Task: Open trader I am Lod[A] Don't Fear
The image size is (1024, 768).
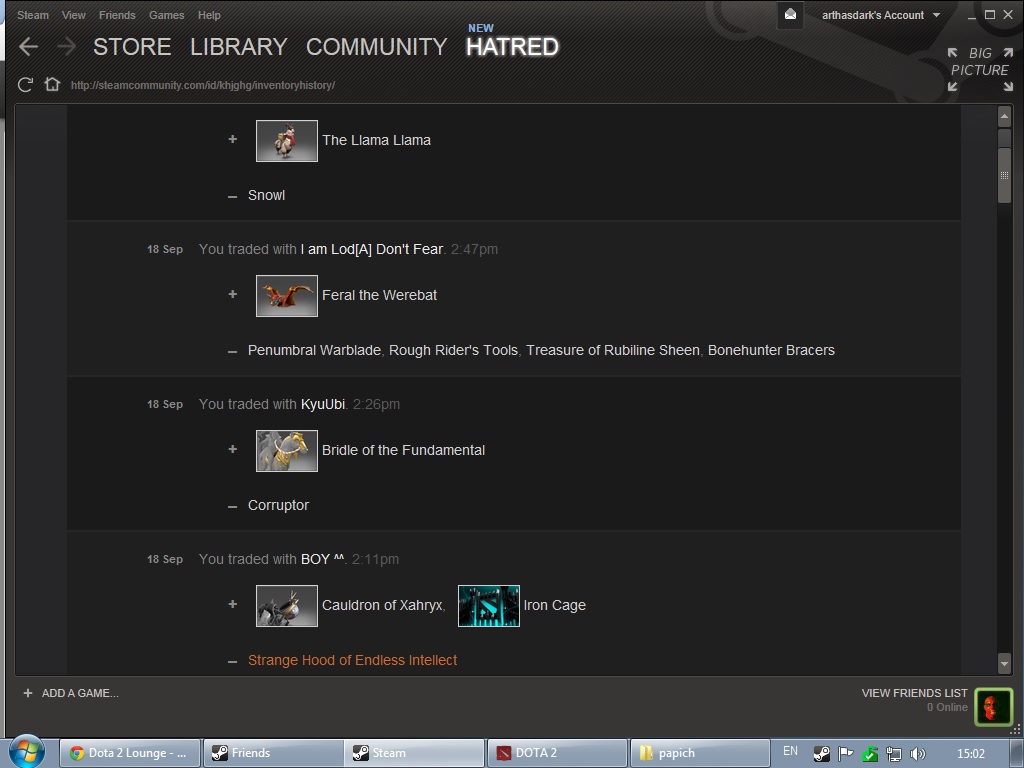Action: click(x=372, y=249)
